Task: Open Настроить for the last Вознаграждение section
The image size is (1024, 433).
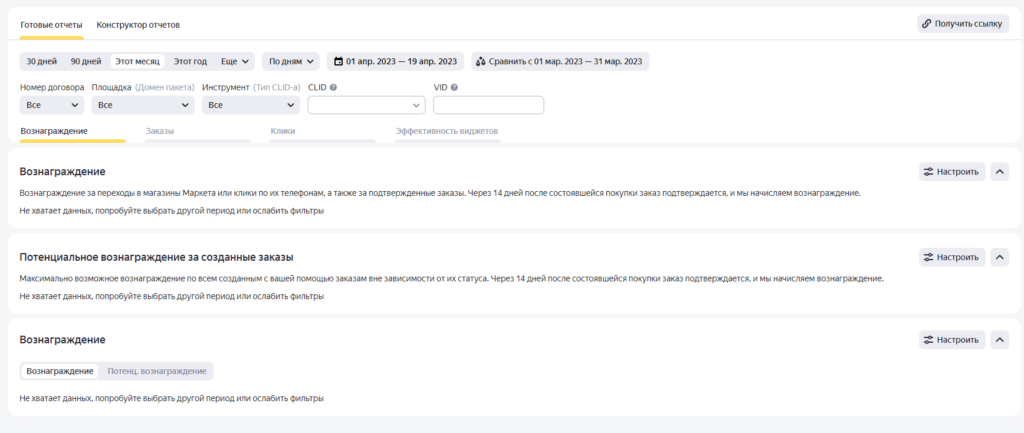Action: [952, 340]
